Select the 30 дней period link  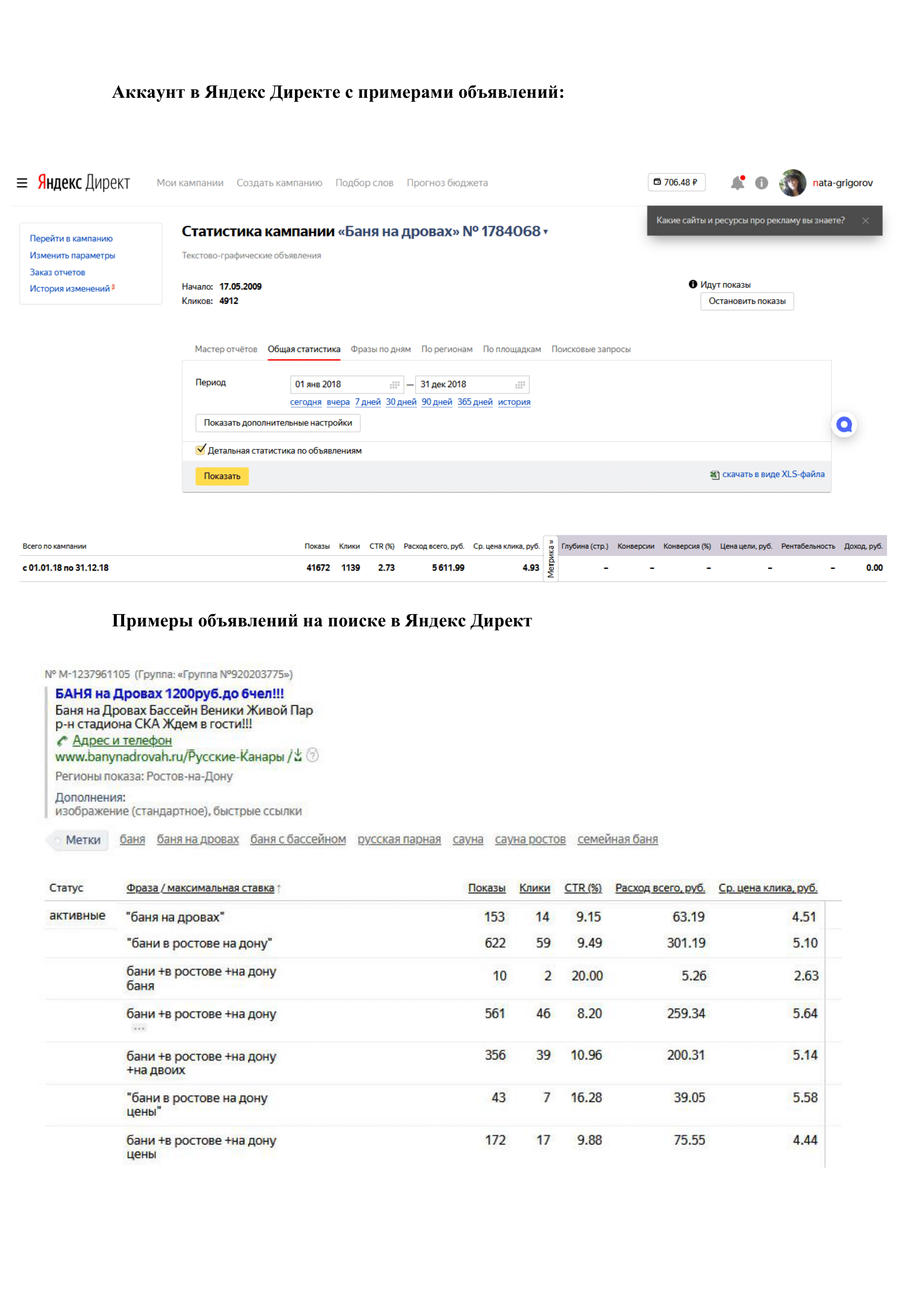pyautogui.click(x=401, y=402)
